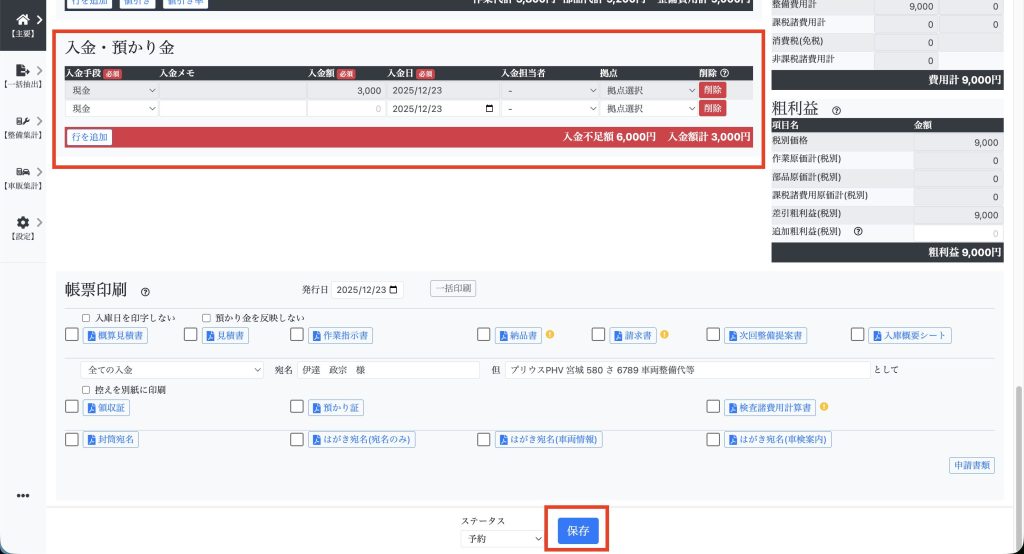The width and height of the screenshot is (1024, 554).
Task: Check the 預かり金を反映しない option
Action: tap(206, 318)
